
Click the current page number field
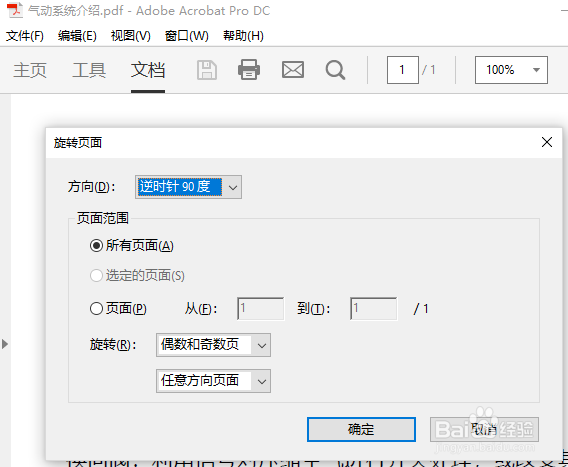(403, 70)
